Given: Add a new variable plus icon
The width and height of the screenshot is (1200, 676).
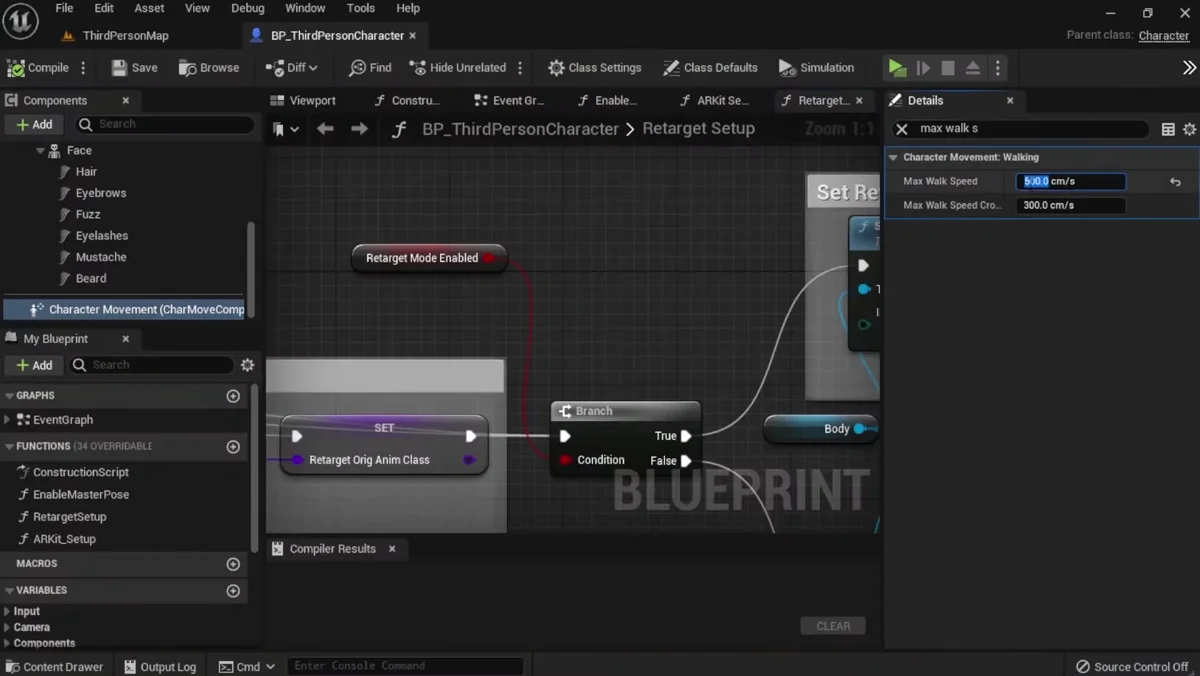Looking at the screenshot, I should [x=233, y=591].
